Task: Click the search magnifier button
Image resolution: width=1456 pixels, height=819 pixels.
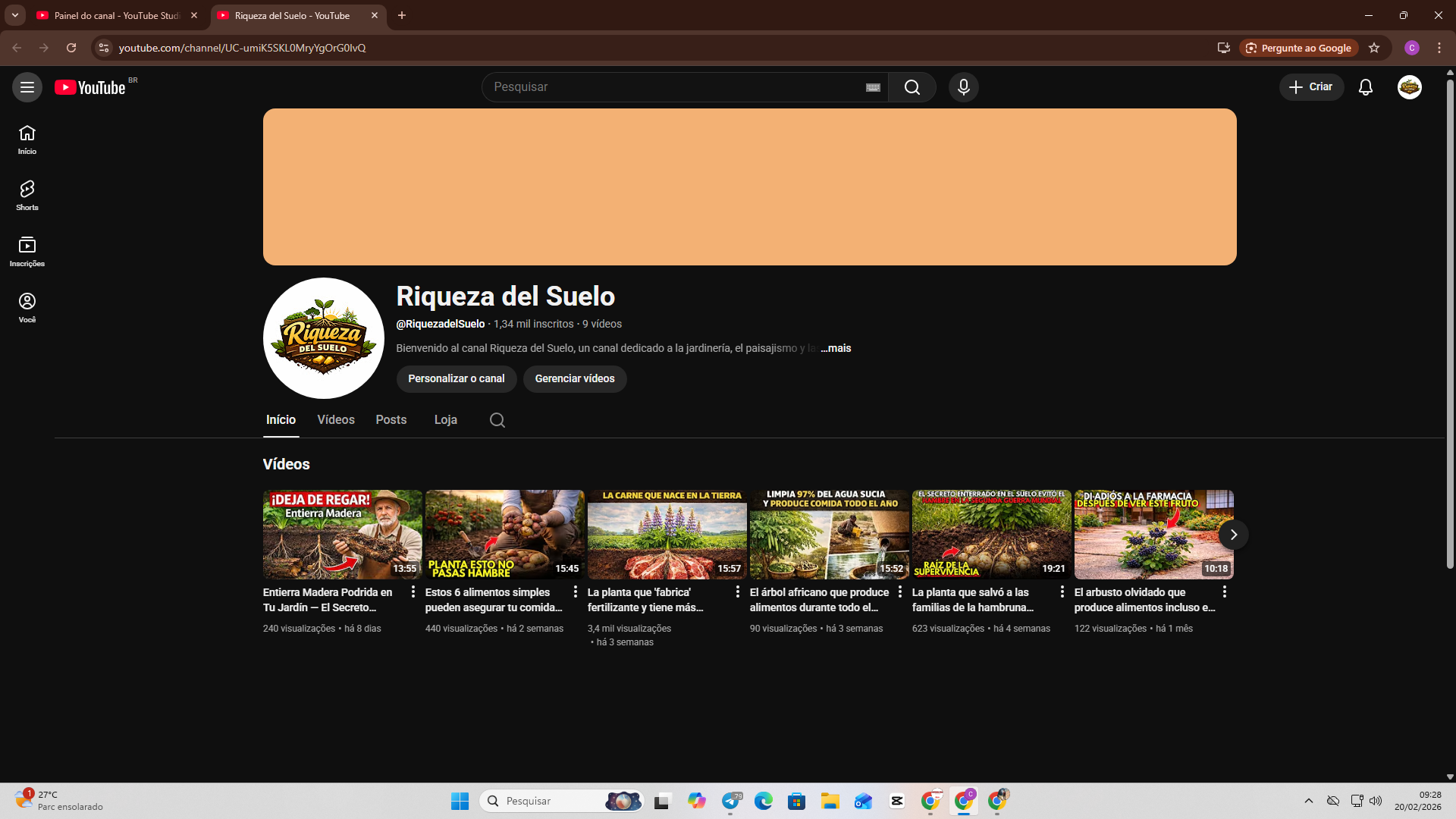Action: point(912,87)
